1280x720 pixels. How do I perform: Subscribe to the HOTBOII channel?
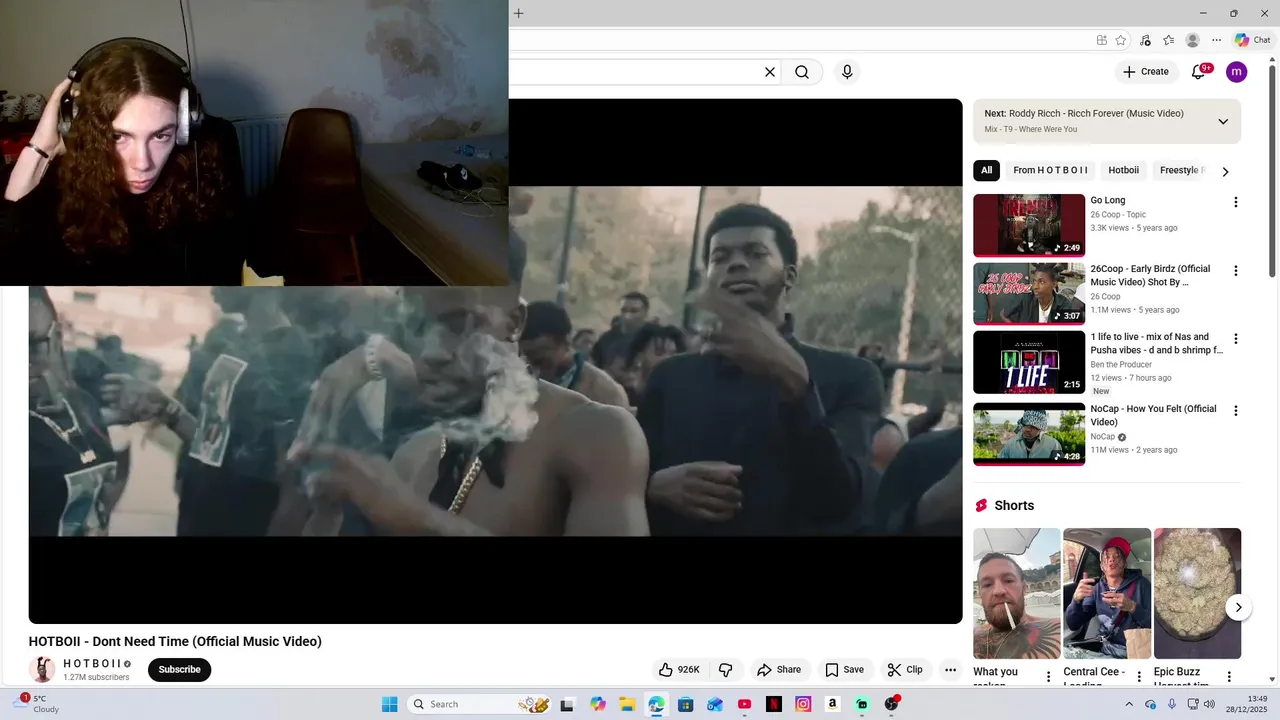tap(180, 670)
